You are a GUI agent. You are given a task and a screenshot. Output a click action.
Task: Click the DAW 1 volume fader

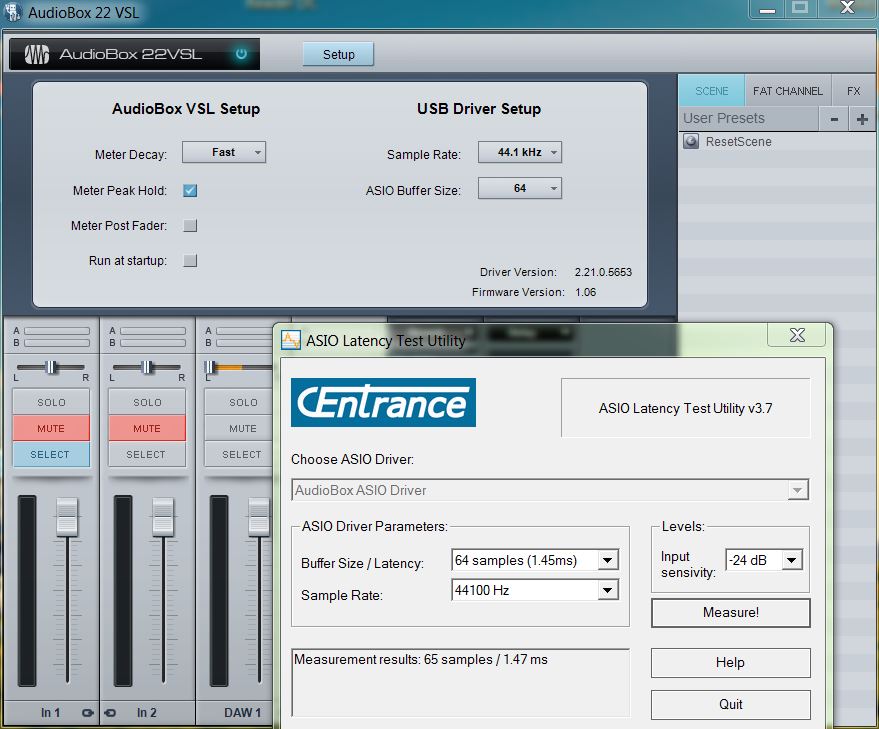pyautogui.click(x=259, y=516)
